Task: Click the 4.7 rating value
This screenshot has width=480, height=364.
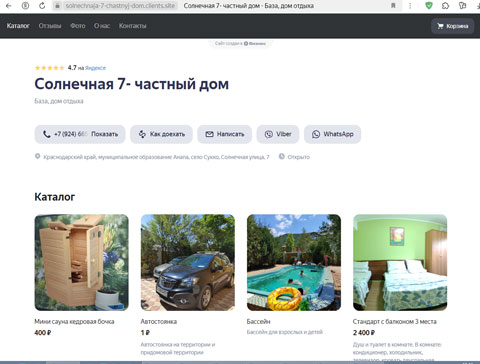Action: tap(72, 68)
